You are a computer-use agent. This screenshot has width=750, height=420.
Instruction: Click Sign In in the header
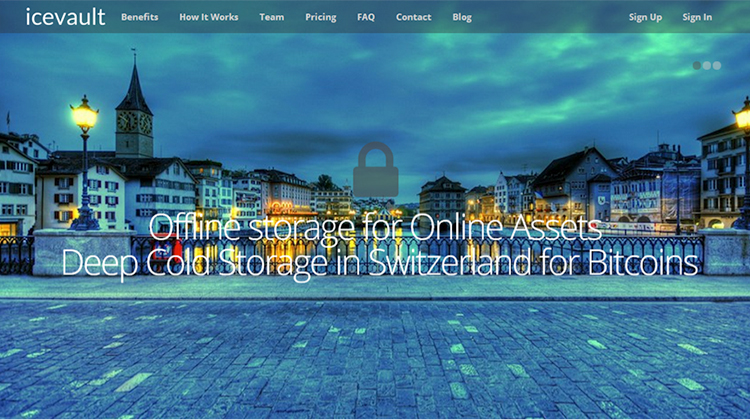pyautogui.click(x=697, y=17)
